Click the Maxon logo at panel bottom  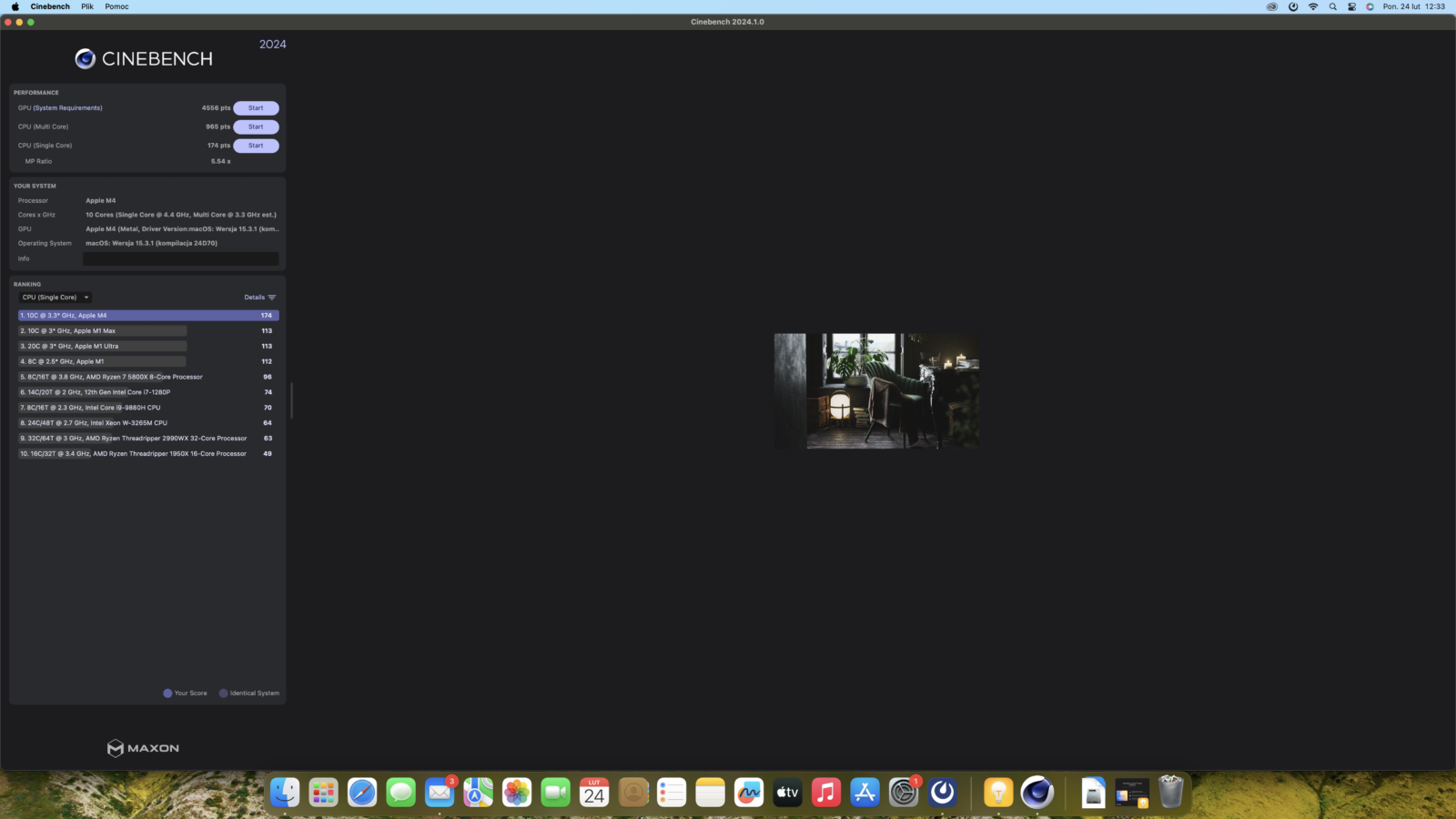click(x=143, y=748)
